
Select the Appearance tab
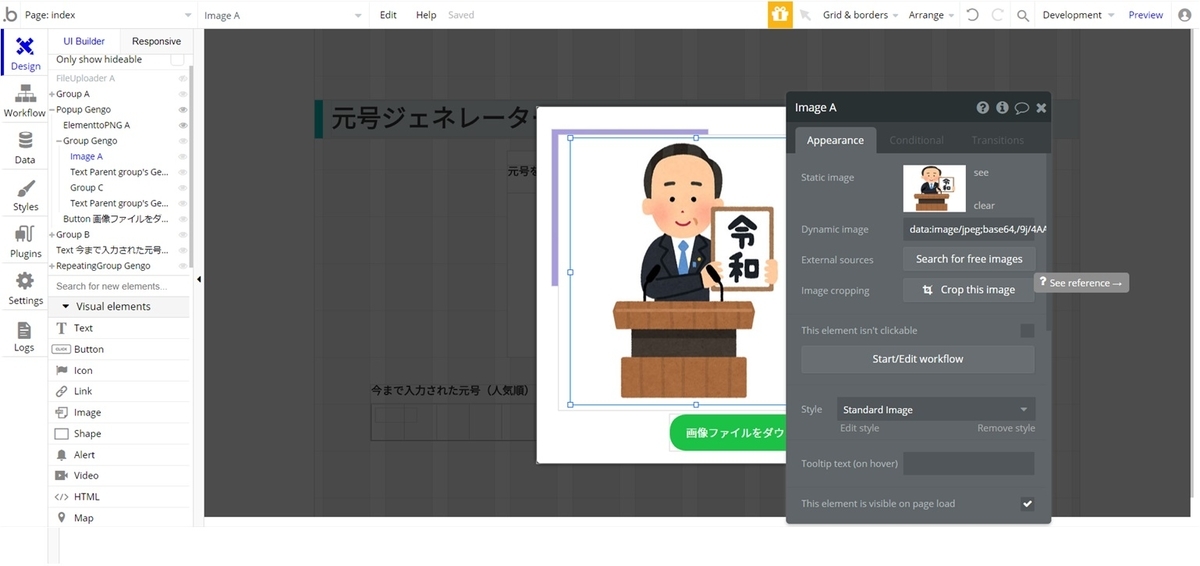(x=836, y=140)
